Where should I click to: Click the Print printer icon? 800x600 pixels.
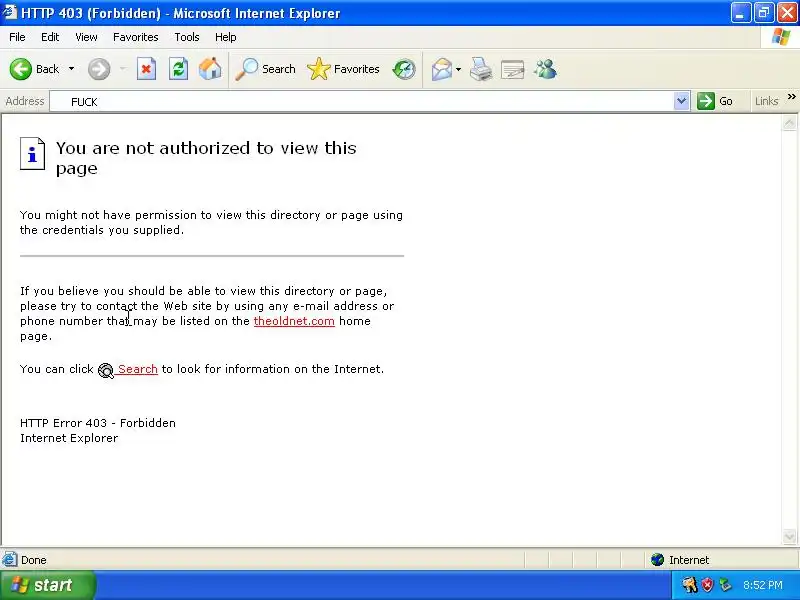click(481, 69)
